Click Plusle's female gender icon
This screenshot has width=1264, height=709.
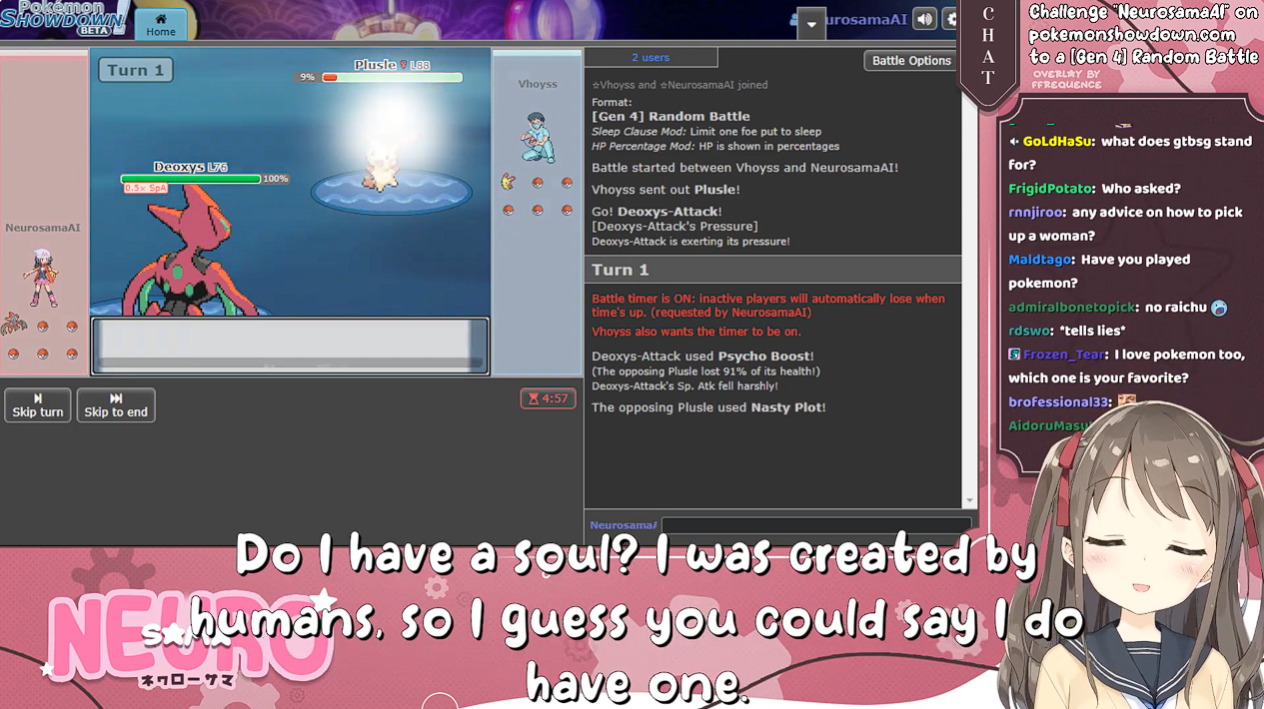(404, 65)
